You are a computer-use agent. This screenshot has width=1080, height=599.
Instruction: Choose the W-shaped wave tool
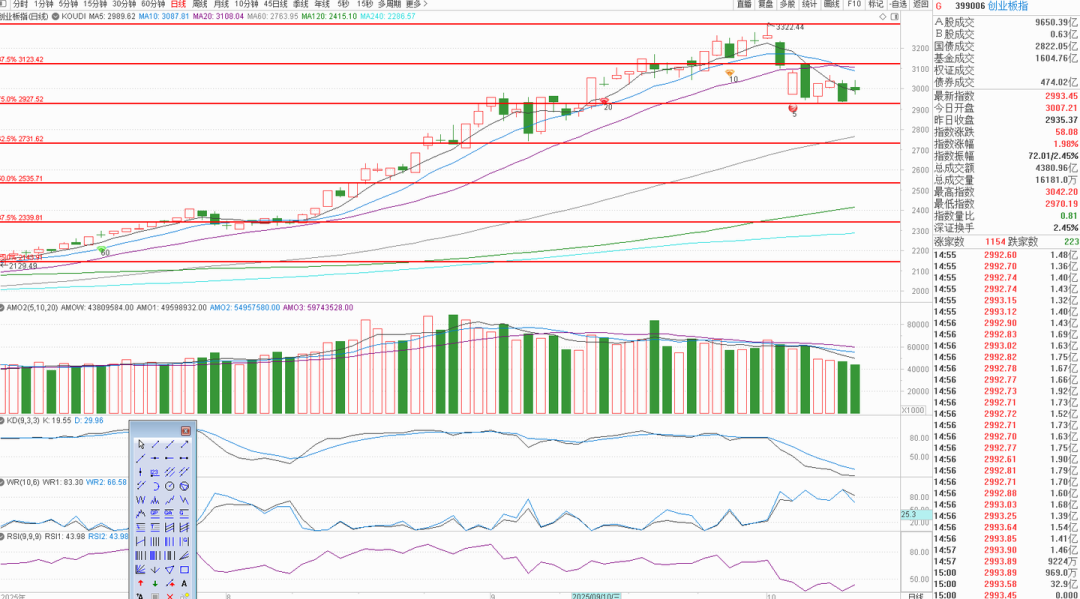(x=141, y=500)
